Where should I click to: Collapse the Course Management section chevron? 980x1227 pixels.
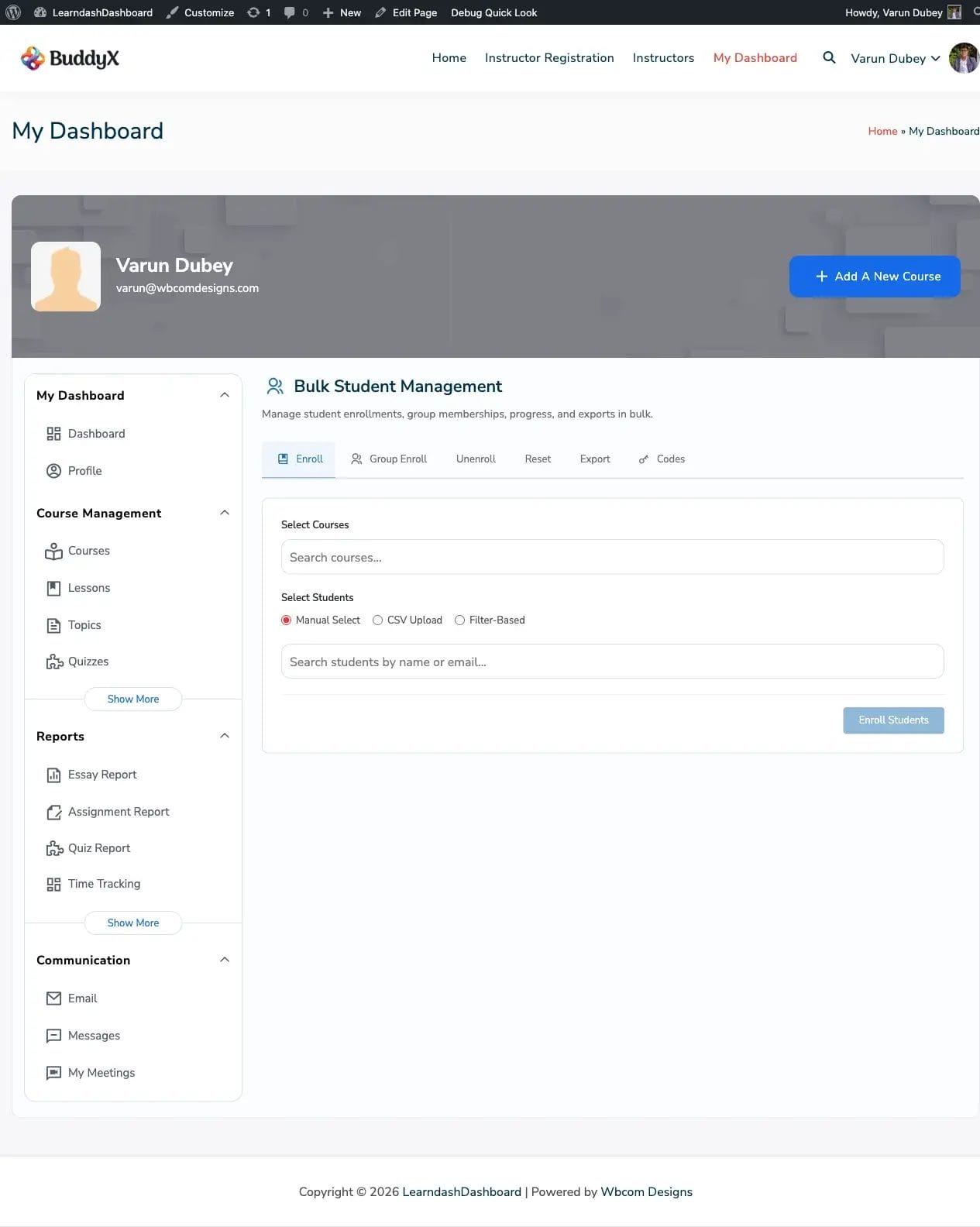(x=225, y=513)
